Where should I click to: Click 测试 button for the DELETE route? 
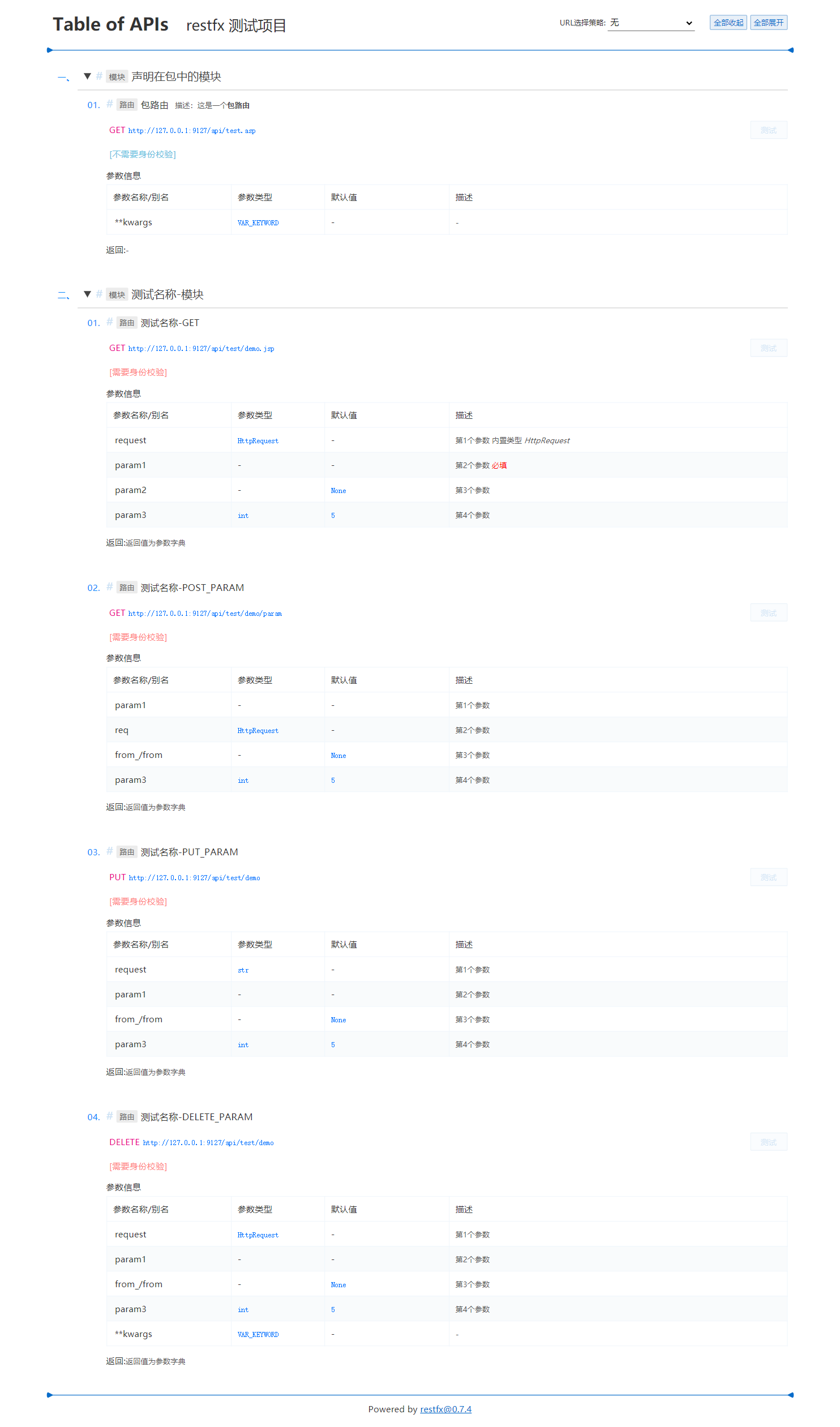pyautogui.click(x=768, y=1143)
